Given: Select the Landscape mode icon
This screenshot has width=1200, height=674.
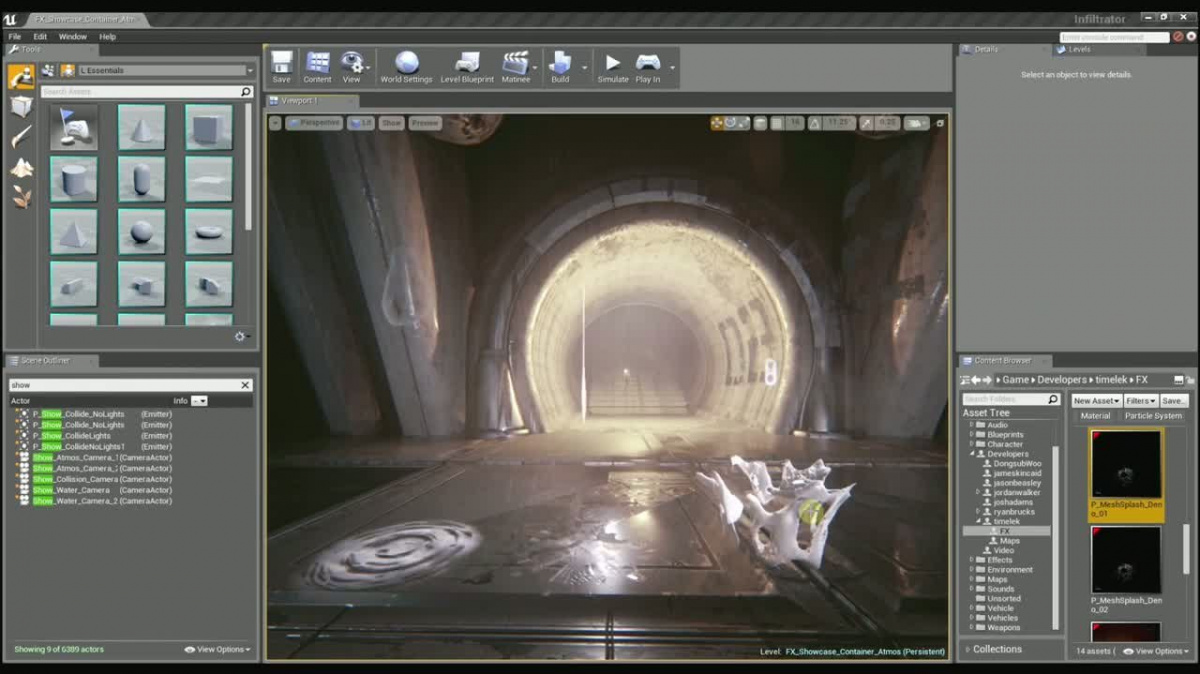Looking at the screenshot, I should pyautogui.click(x=21, y=167).
